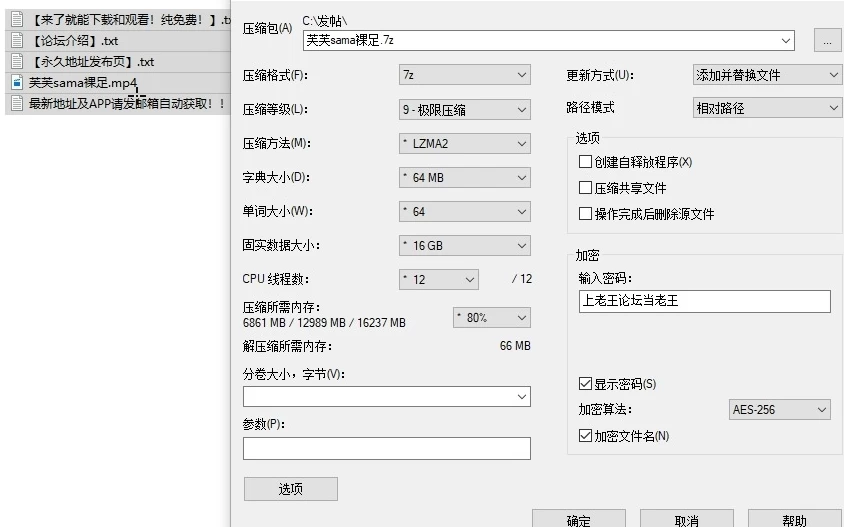Click the 帮助 button
Image resolution: width=844 pixels, height=527 pixels.
(x=794, y=518)
